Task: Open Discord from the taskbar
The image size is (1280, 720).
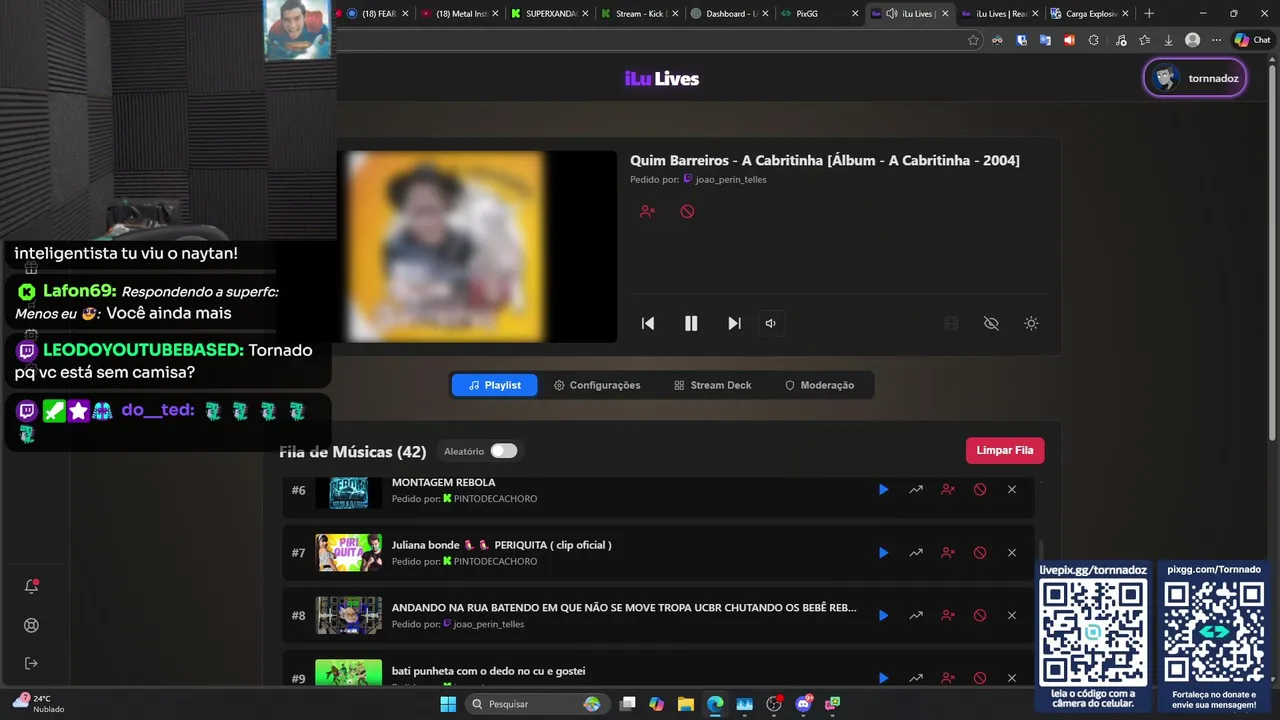Action: (803, 704)
